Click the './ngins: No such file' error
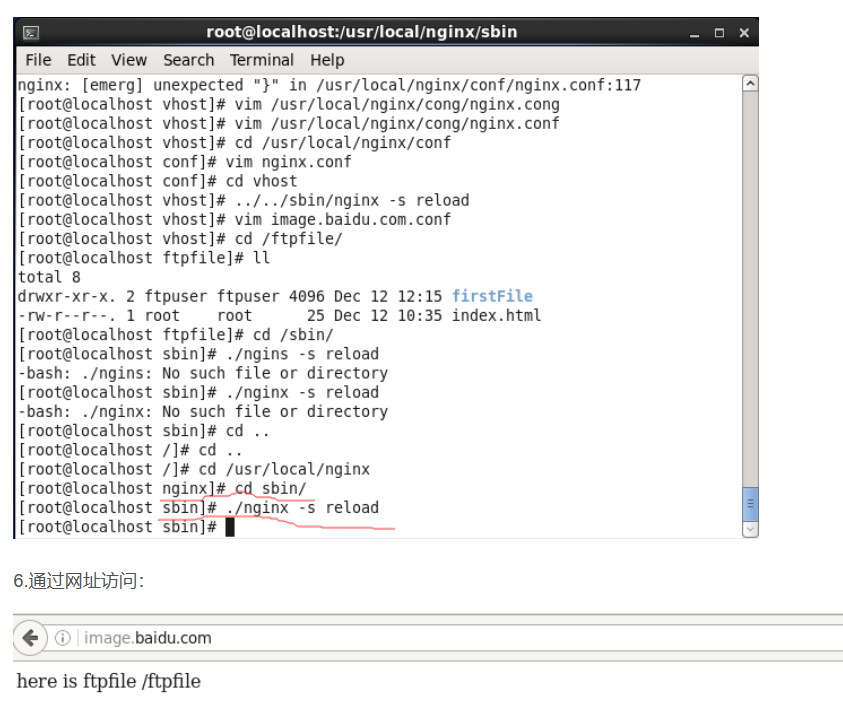The width and height of the screenshot is (843, 709). pos(203,373)
